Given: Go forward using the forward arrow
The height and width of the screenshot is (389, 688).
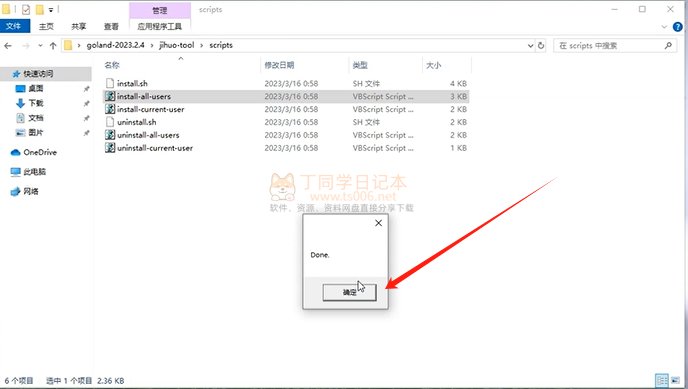Looking at the screenshot, I should coord(26,46).
